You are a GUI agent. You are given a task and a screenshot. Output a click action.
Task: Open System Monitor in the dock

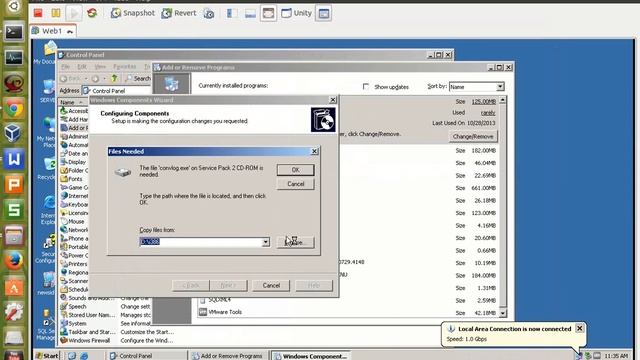tap(14, 58)
